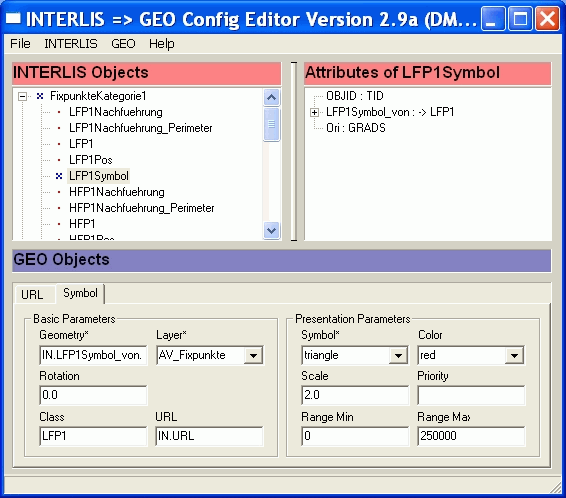The image size is (566, 498).
Task: Open the INTERLIS menu
Action: click(71, 44)
